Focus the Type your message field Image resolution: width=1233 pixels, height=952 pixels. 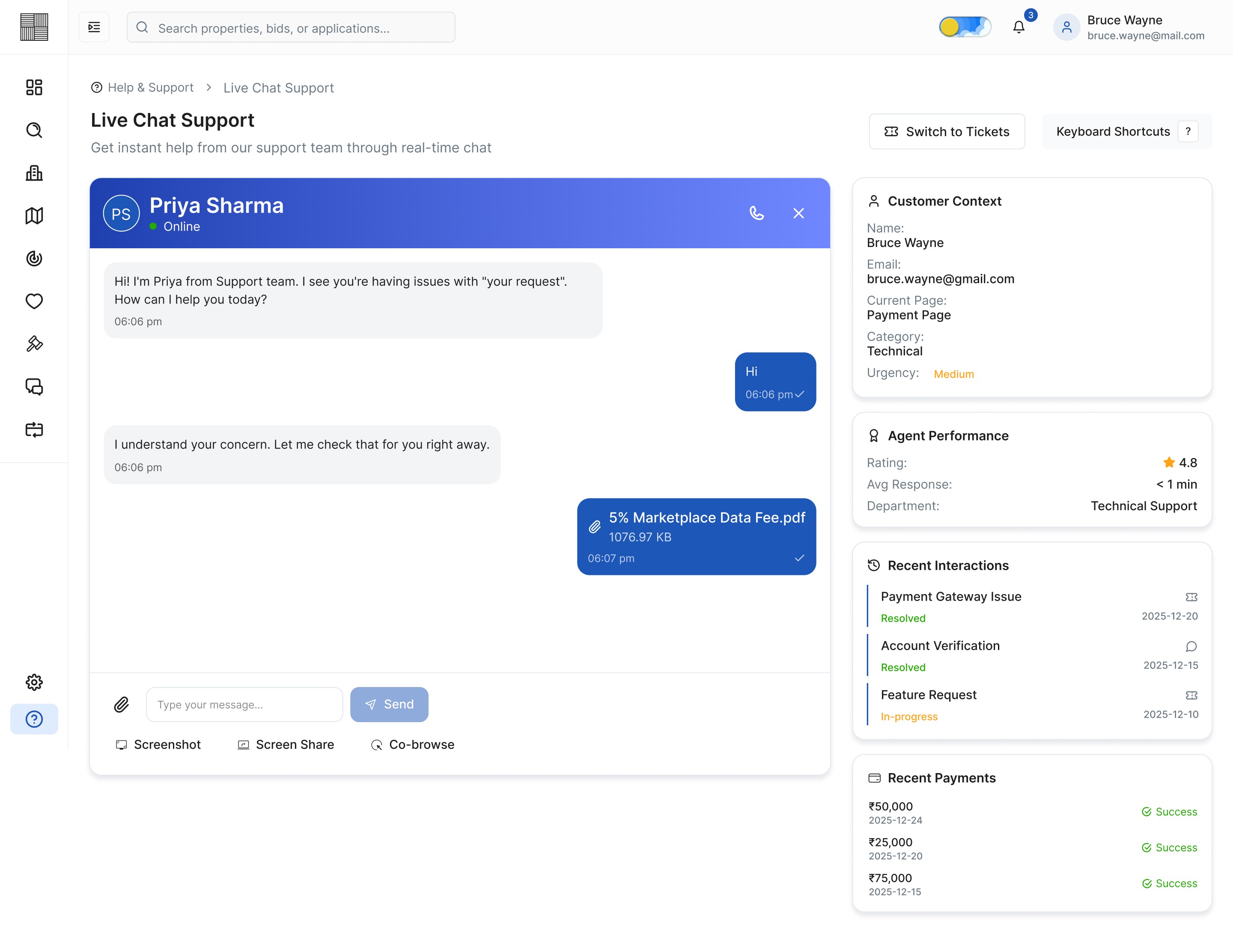244,704
